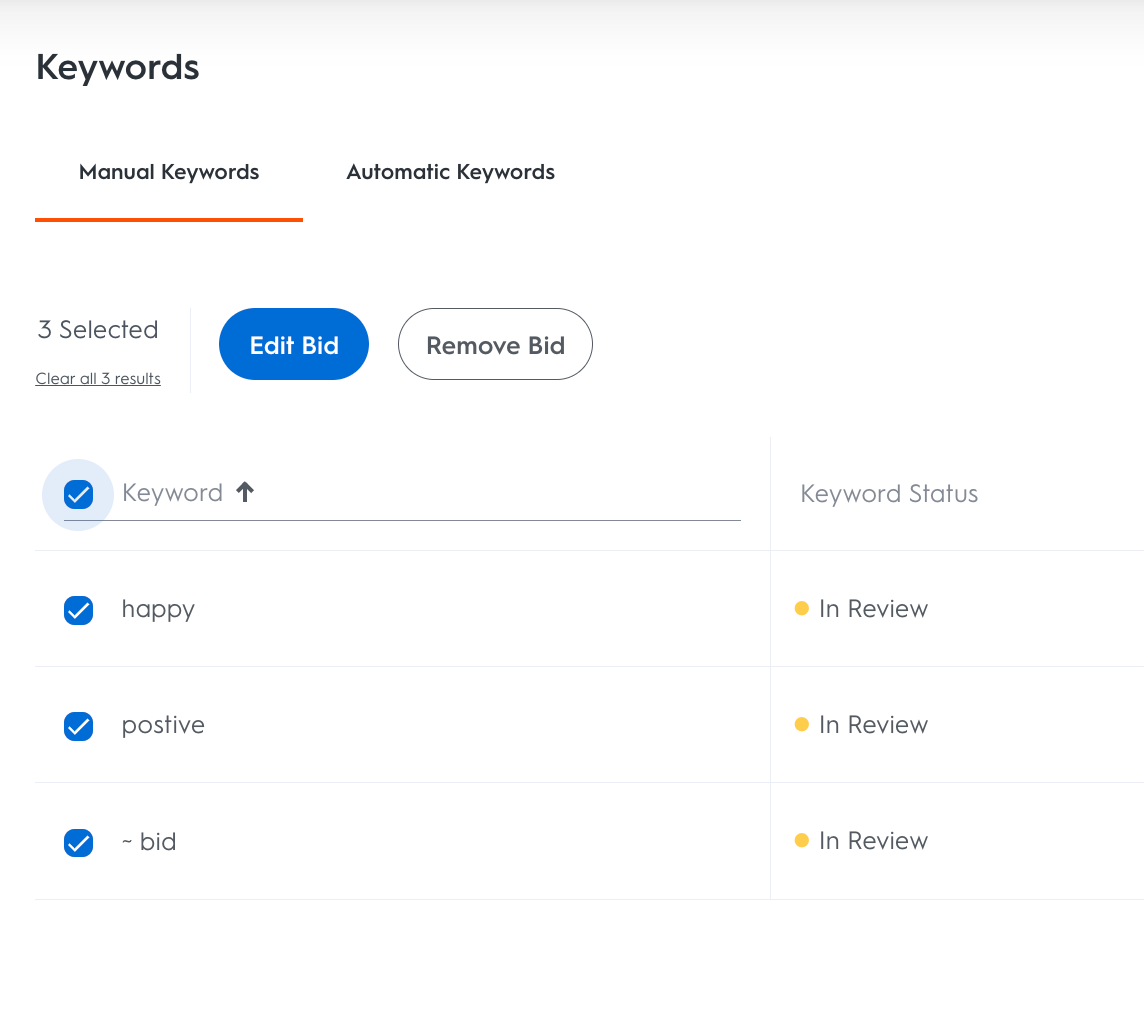Click the yellow status dot for ~ bid
1144x1036 pixels.
[801, 840]
